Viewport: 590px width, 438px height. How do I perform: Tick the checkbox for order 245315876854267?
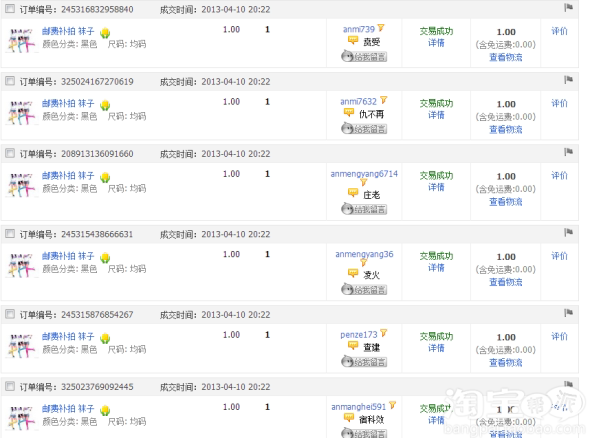(10, 314)
